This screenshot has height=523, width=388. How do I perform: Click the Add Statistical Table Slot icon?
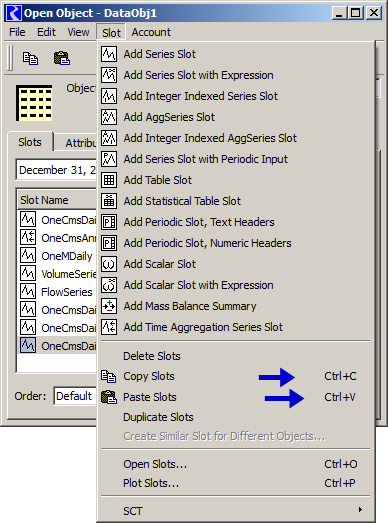tap(109, 201)
